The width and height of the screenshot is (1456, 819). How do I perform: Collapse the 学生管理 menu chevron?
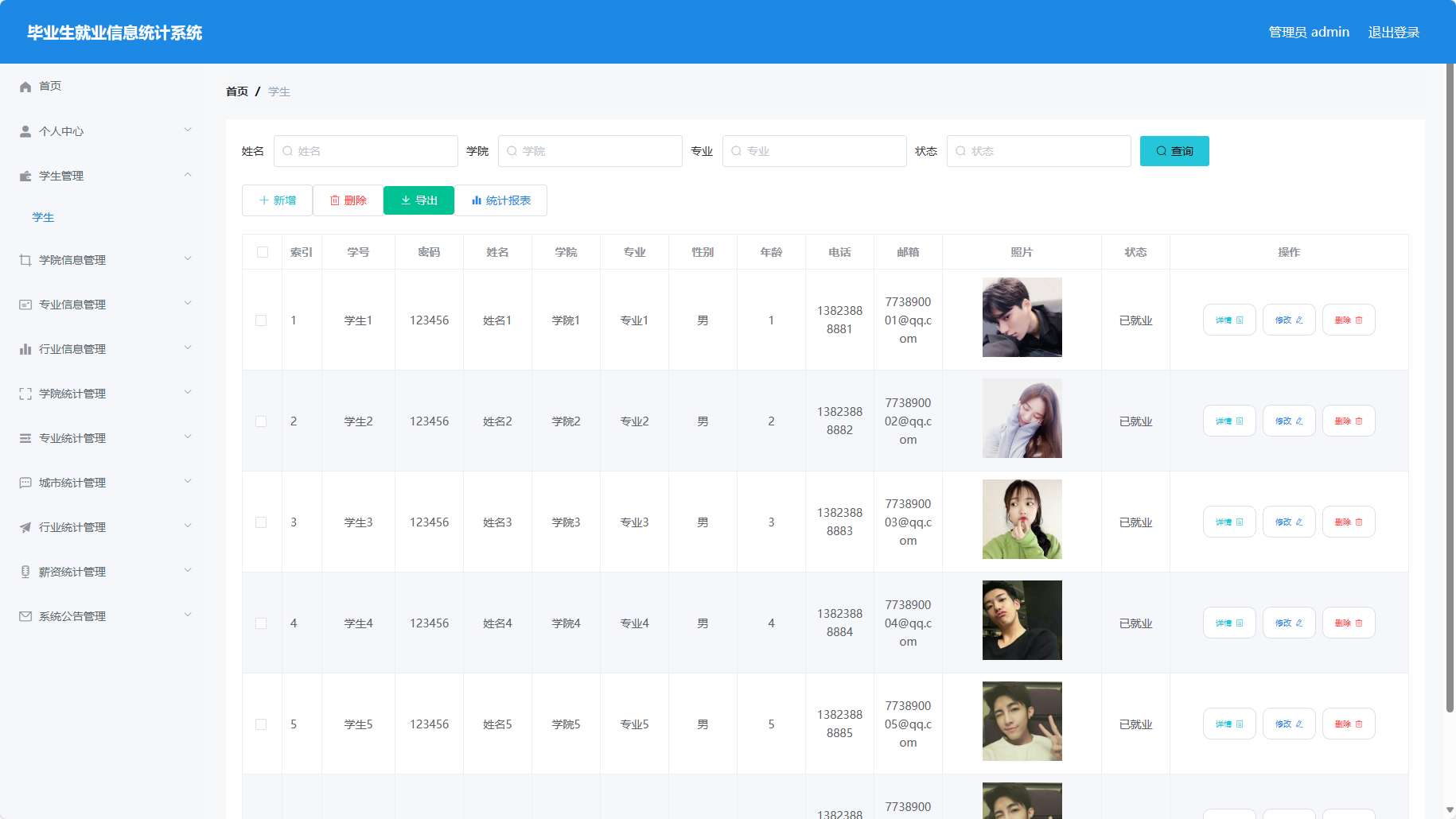[x=188, y=175]
